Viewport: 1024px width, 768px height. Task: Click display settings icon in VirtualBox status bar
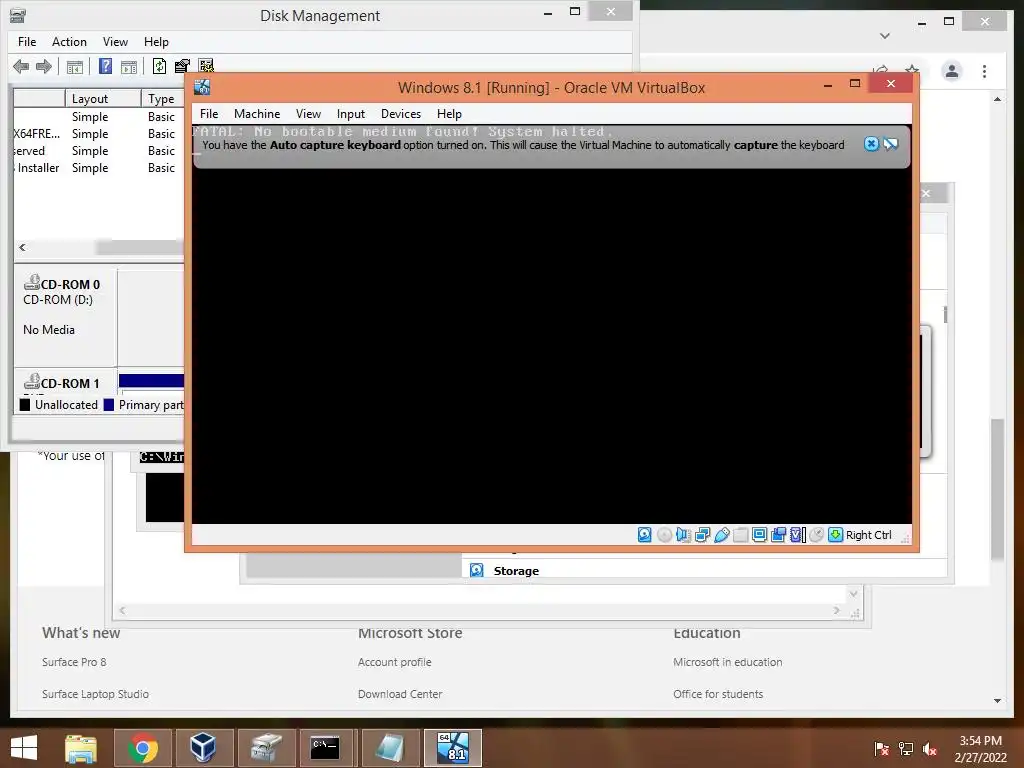pyautogui.click(x=760, y=535)
